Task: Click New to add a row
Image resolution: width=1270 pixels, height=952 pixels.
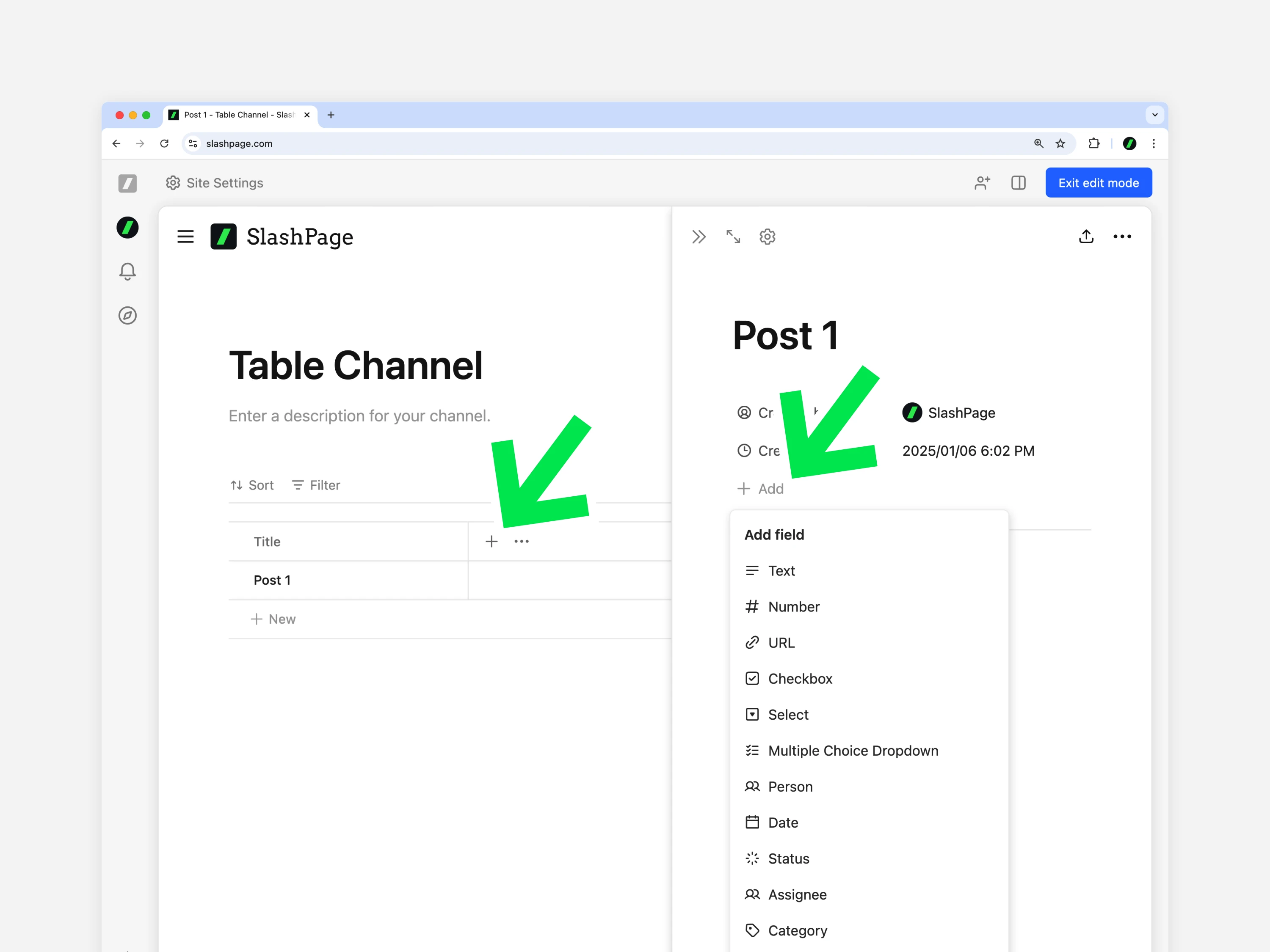Action: click(x=273, y=619)
